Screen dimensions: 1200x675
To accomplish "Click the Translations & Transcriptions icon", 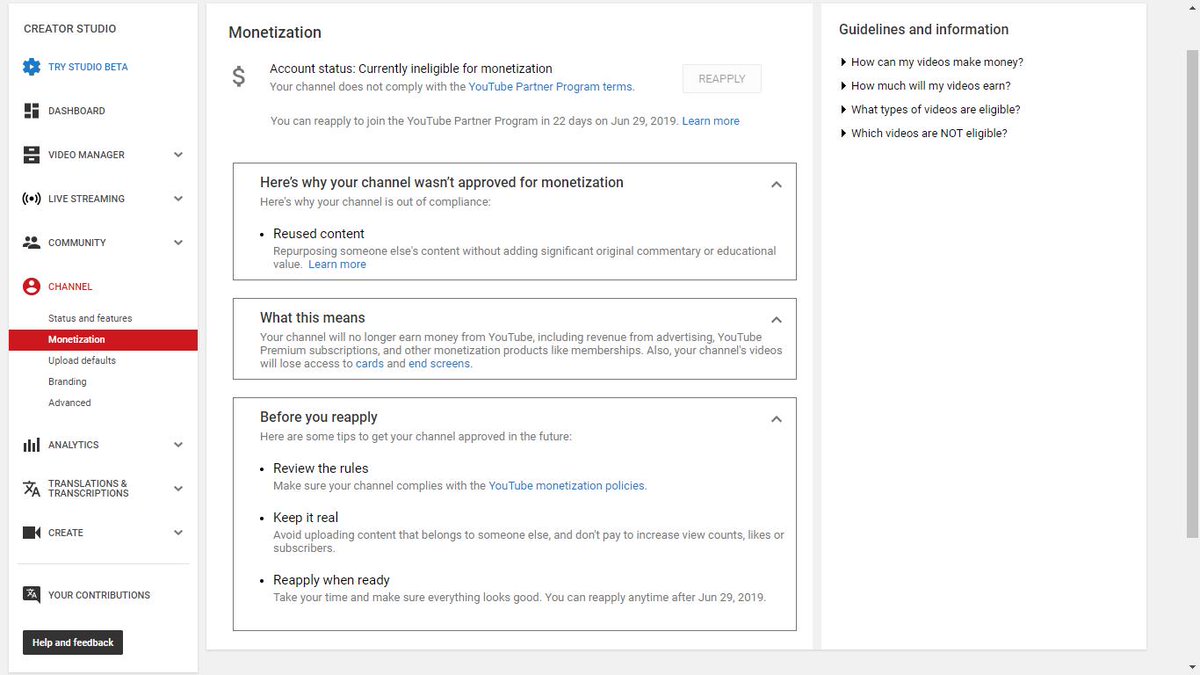I will point(31,488).
